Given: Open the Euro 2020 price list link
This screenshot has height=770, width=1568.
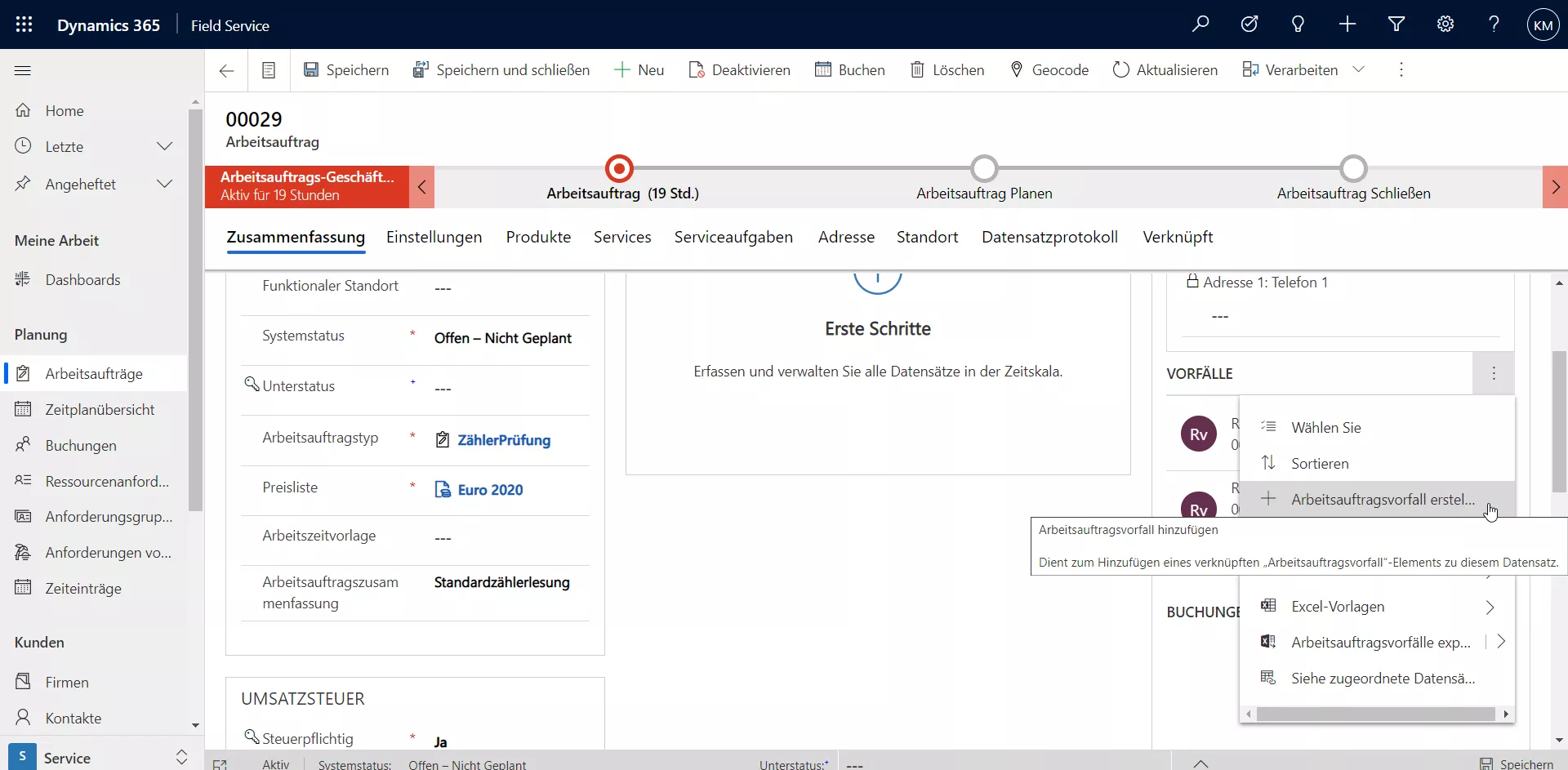Looking at the screenshot, I should point(490,490).
